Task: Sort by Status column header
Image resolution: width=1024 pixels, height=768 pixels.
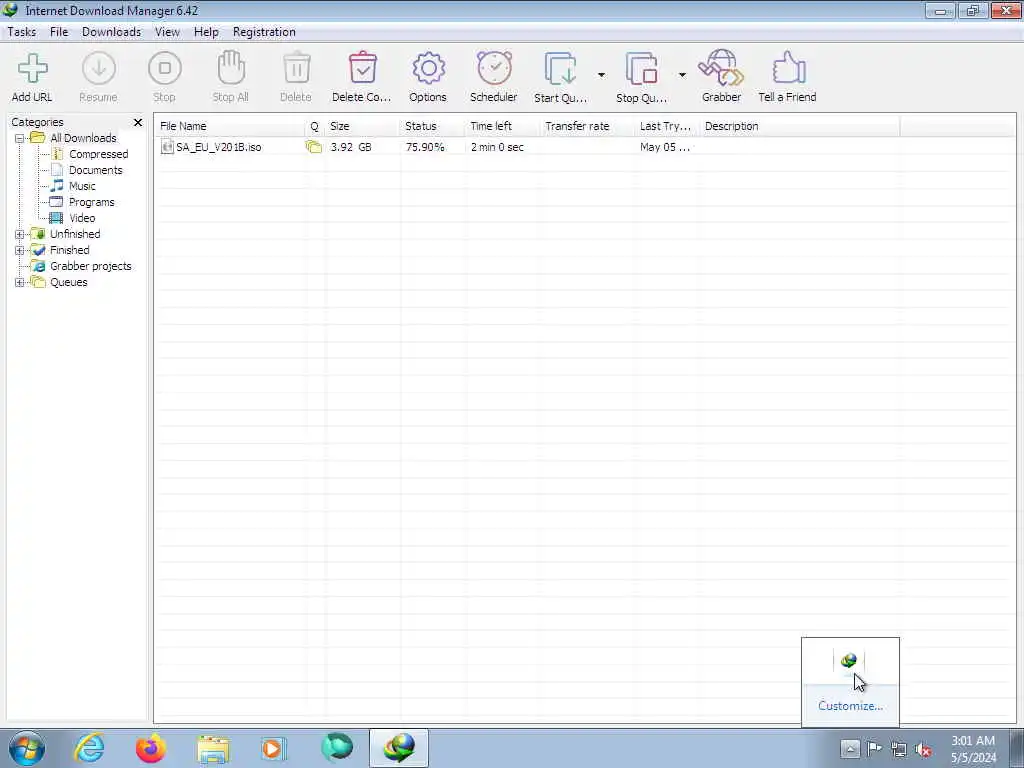Action: [432, 126]
